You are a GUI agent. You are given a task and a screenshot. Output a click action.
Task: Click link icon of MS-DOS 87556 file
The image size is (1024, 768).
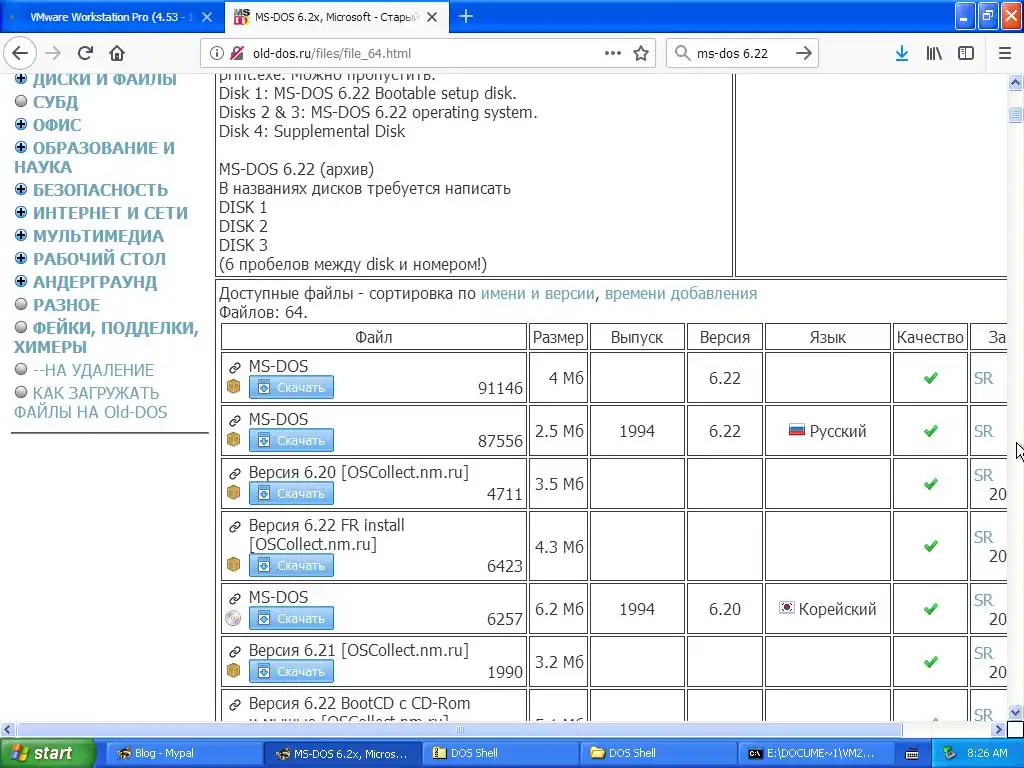click(234, 420)
